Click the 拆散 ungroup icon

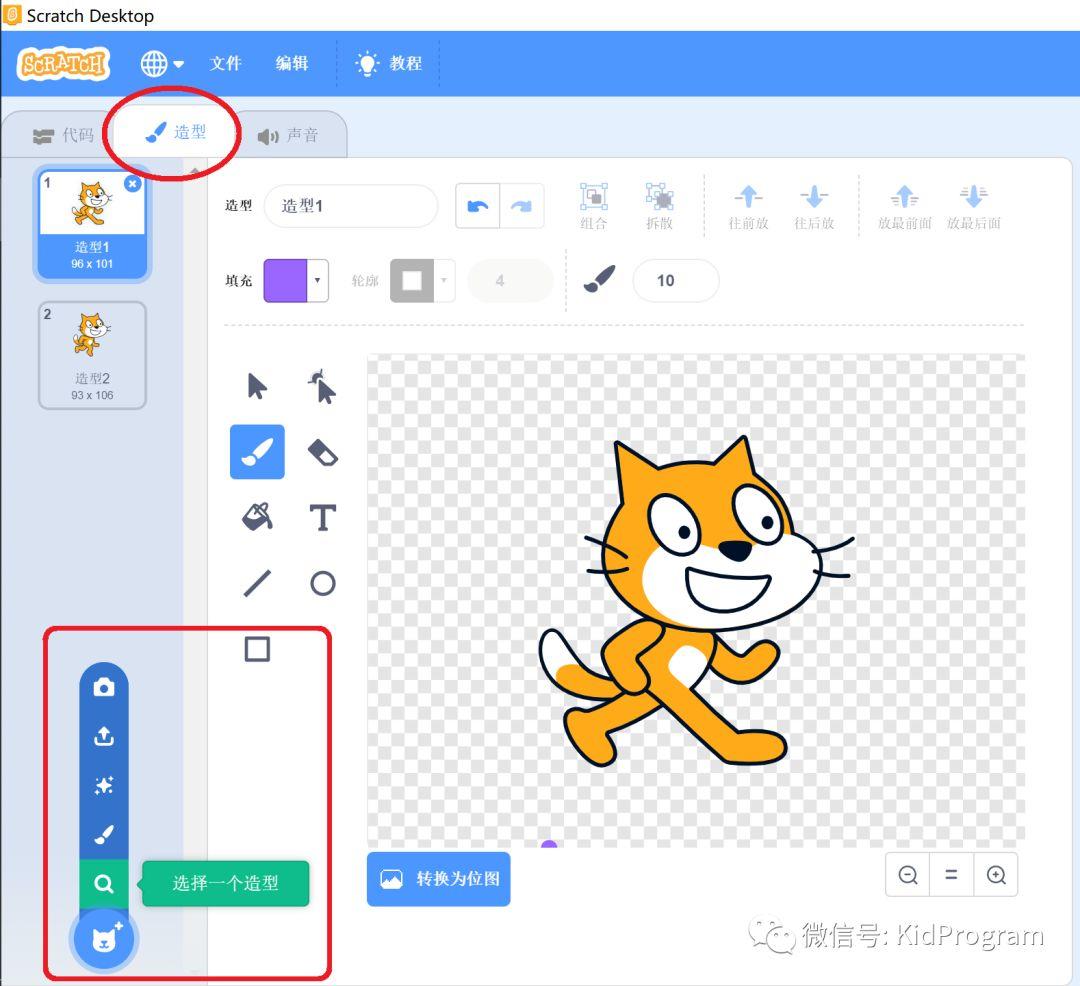click(x=659, y=206)
